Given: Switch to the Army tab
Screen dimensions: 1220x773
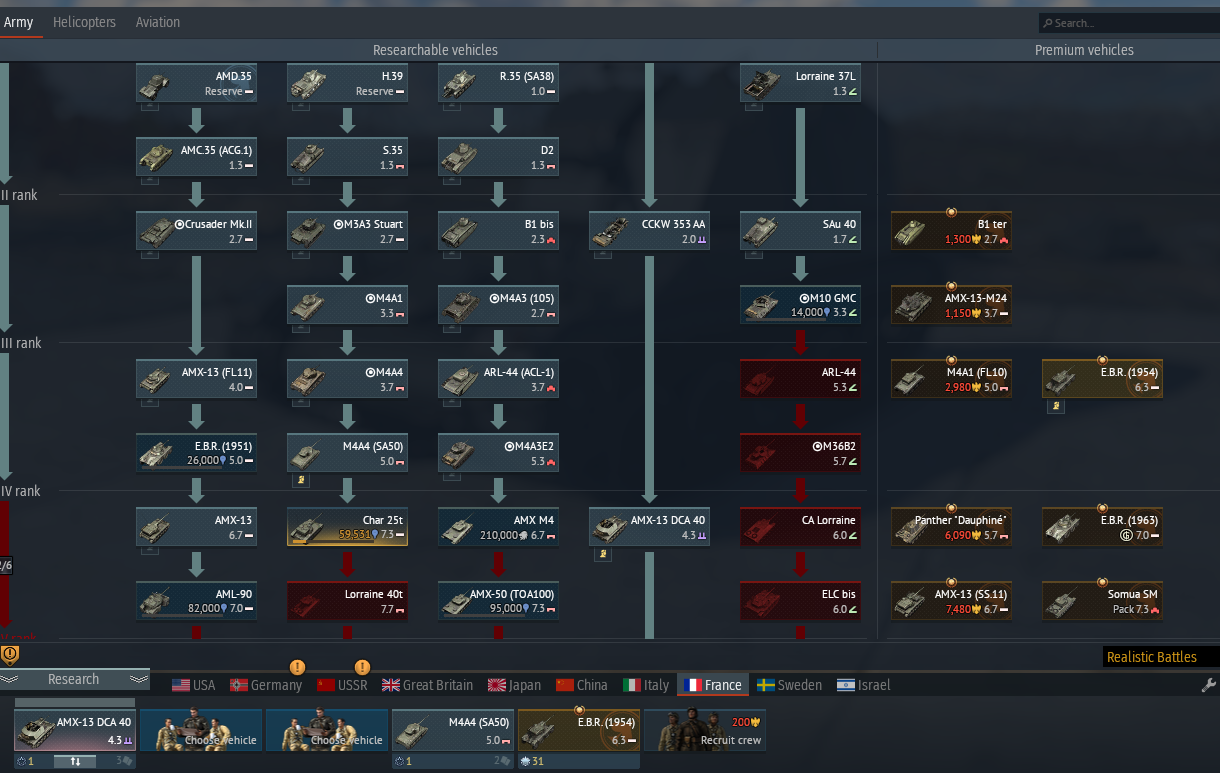Looking at the screenshot, I should 19,22.
